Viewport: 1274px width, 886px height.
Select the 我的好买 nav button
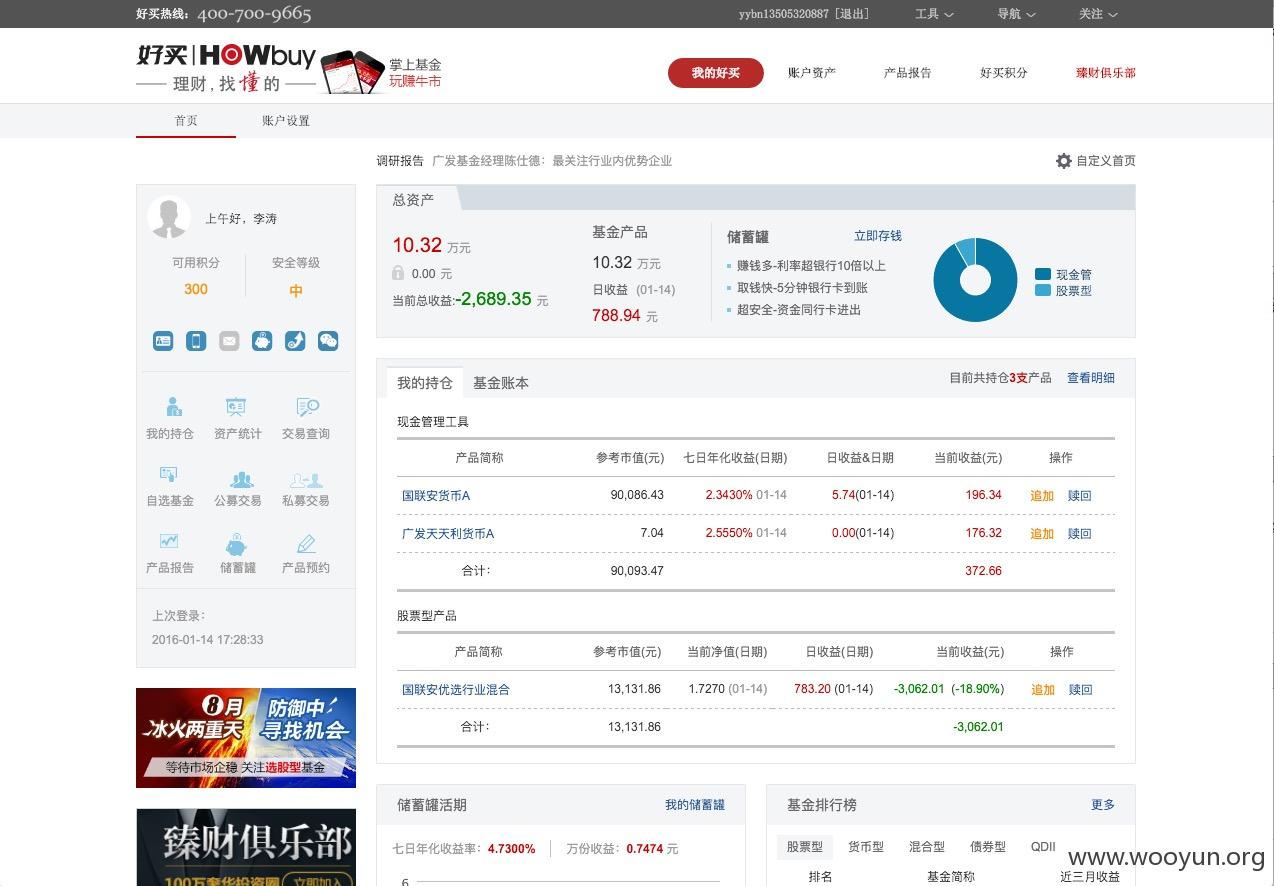point(716,73)
